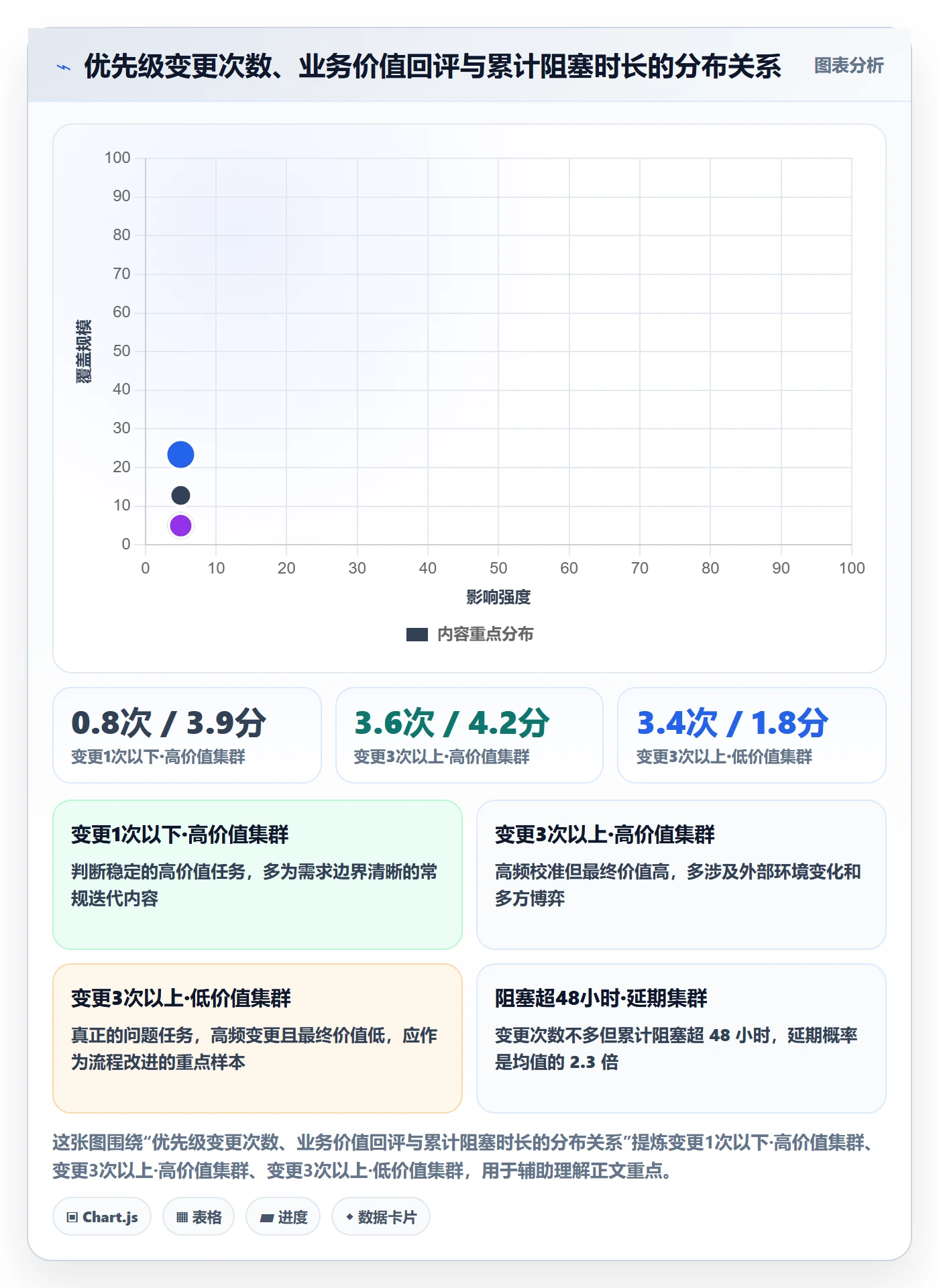The image size is (939, 1288).
Task: Click the square icon in the Chart.js tag
Action: pos(72,1218)
